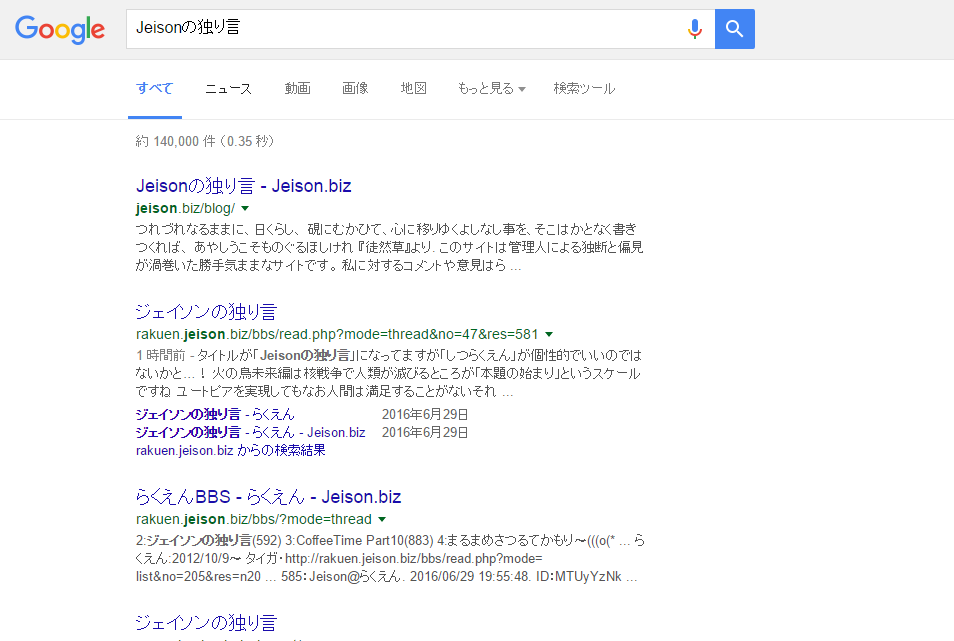This screenshot has width=954, height=641.
Task: Select the すべて tab
Action: (x=154, y=88)
